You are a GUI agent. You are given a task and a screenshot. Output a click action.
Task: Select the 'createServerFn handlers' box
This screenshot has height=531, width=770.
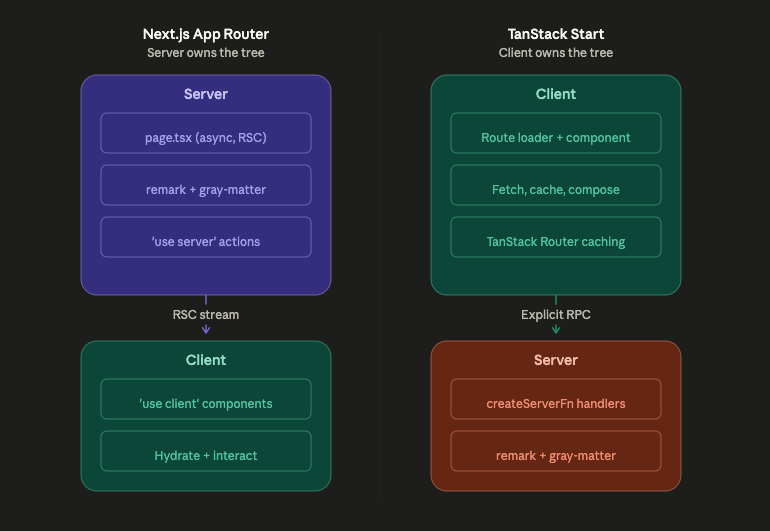[x=555, y=399]
